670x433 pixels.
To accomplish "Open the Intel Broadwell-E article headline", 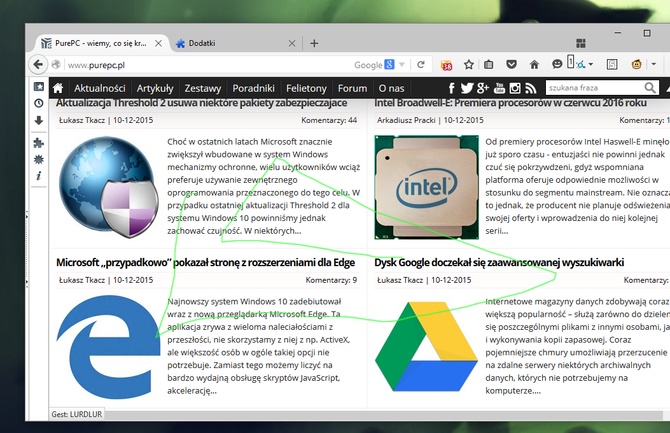I will click(x=511, y=103).
